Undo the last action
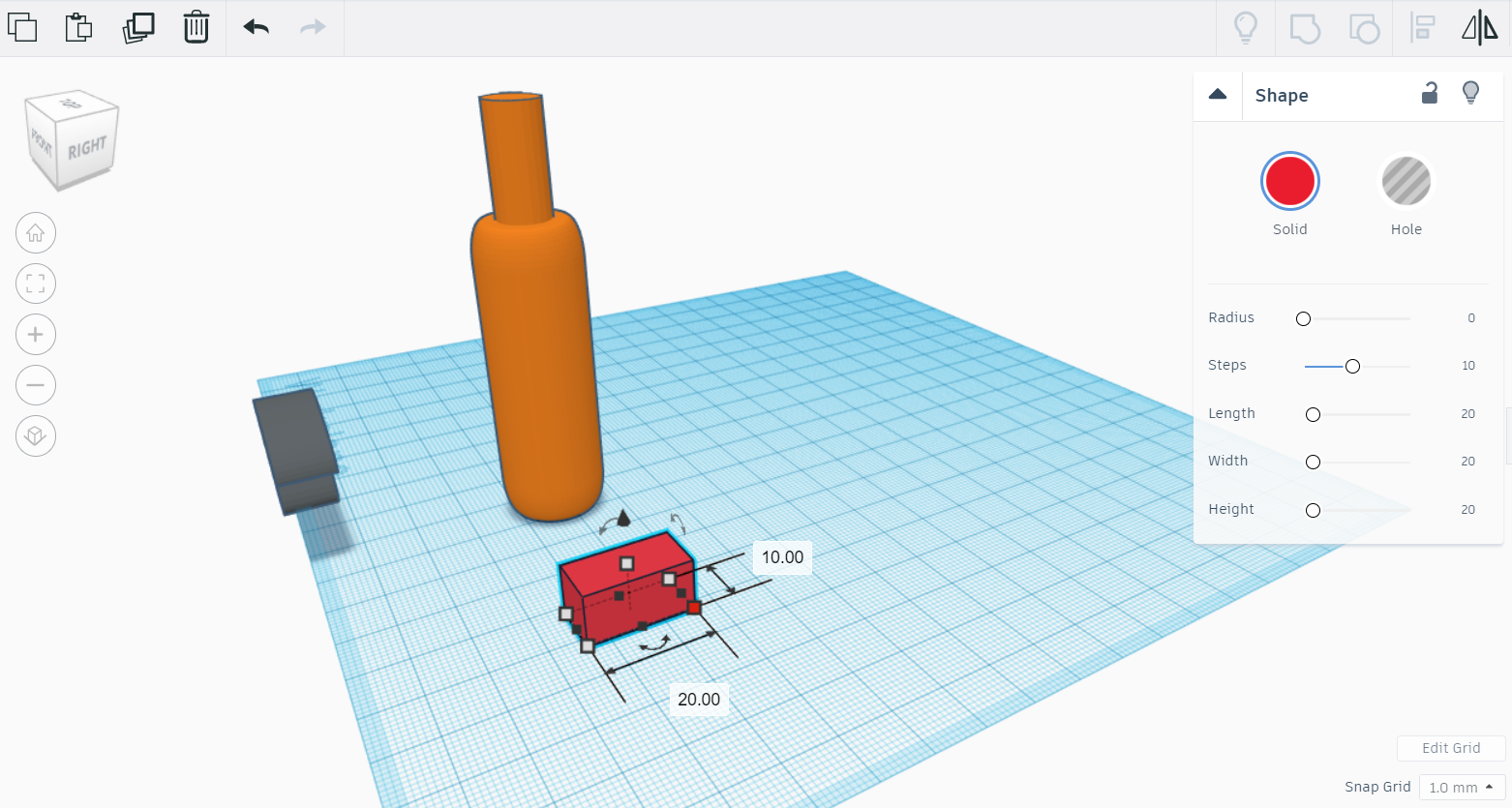 (257, 27)
